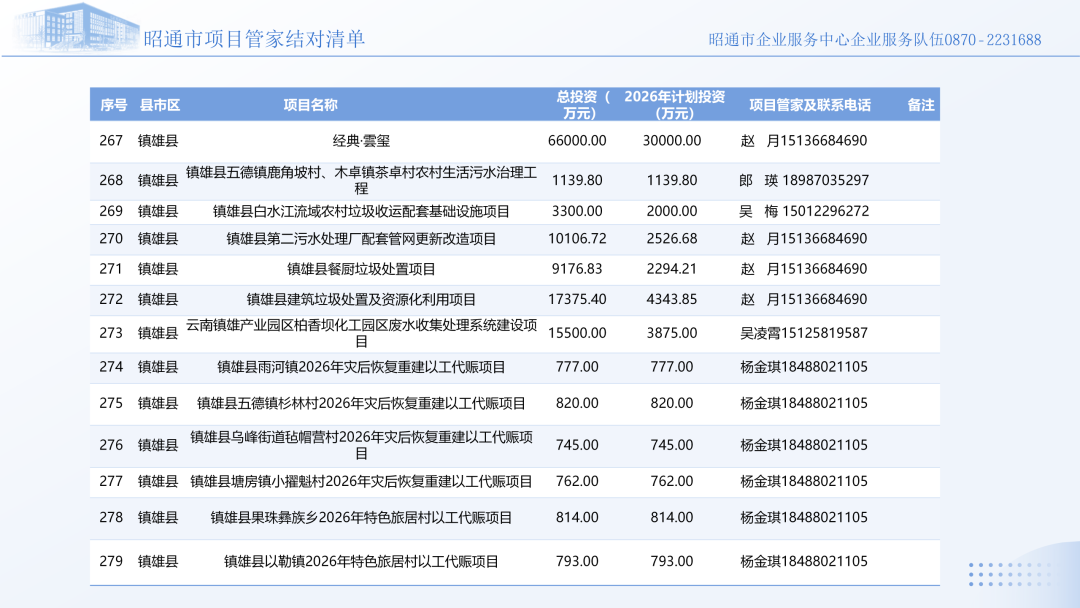
Task: Click project 镇雄县餐厨垃圾处置项目
Action: (362, 269)
